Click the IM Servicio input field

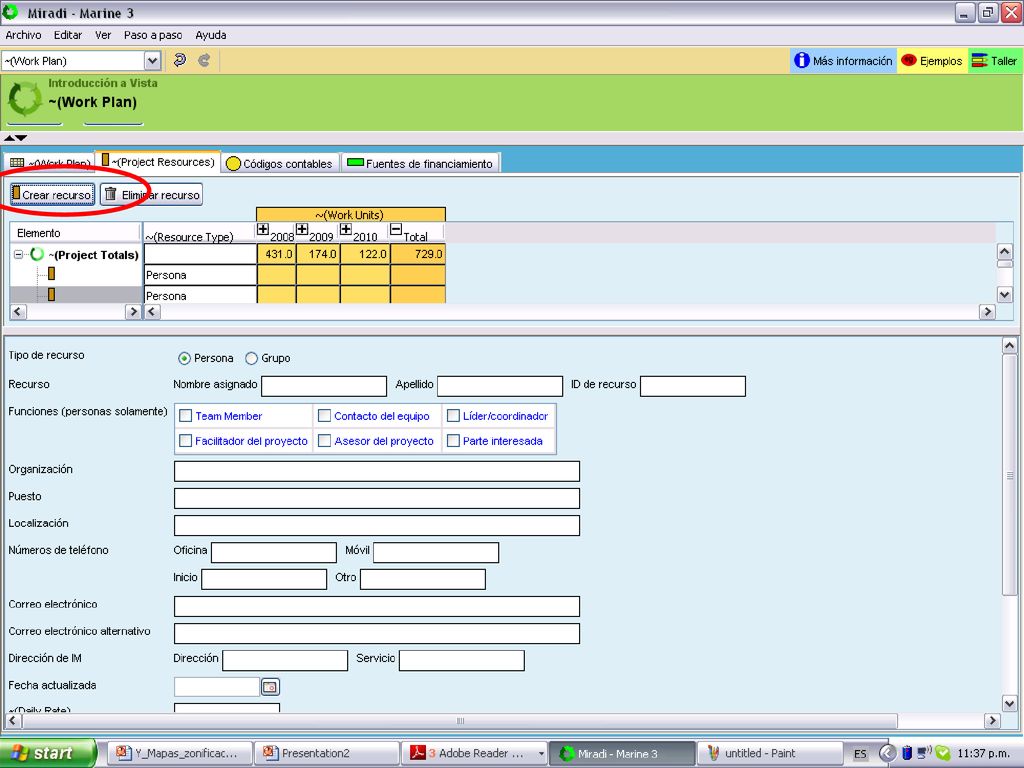tap(462, 660)
